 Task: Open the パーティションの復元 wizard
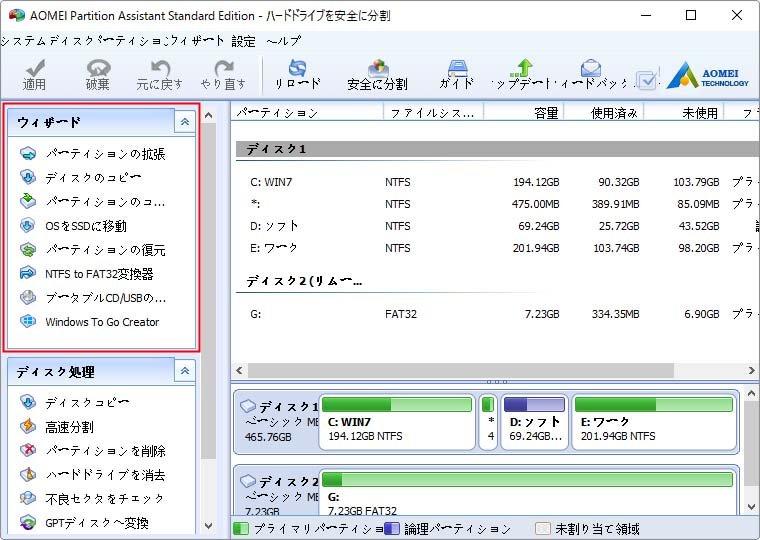coord(92,250)
